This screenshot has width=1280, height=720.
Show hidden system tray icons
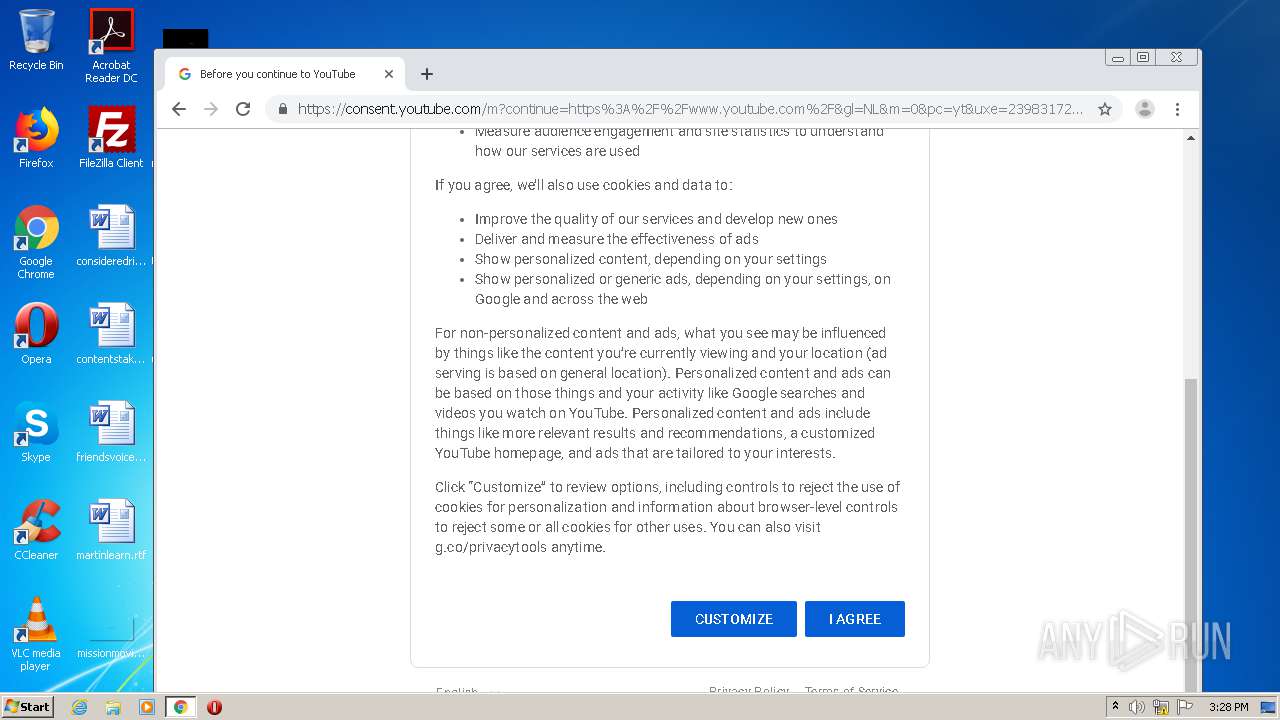[1116, 707]
